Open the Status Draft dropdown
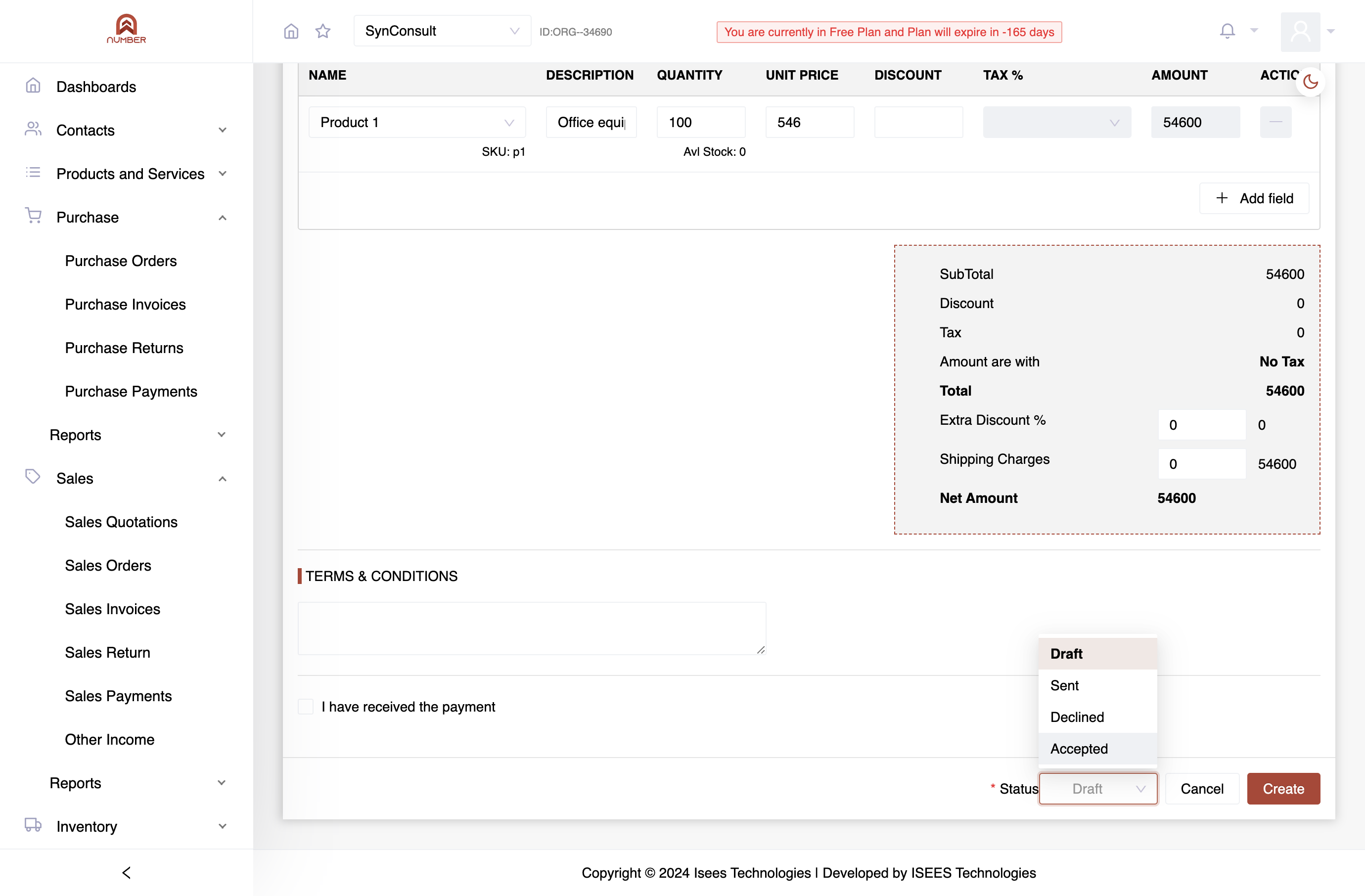 pos(1098,789)
